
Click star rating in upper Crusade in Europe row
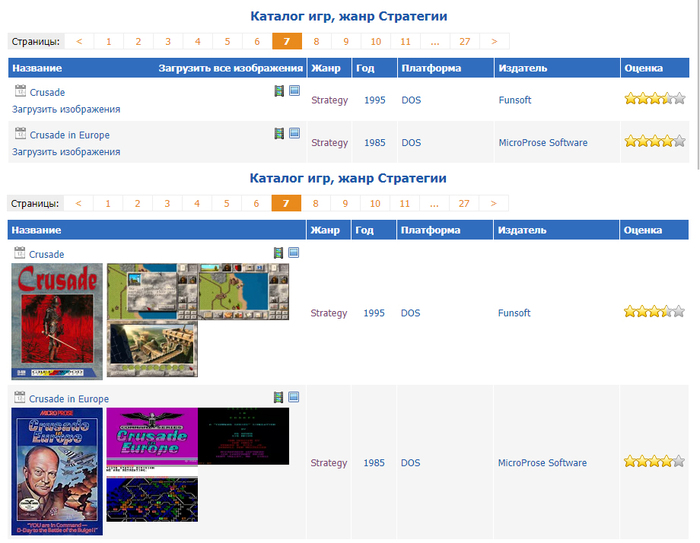click(655, 141)
